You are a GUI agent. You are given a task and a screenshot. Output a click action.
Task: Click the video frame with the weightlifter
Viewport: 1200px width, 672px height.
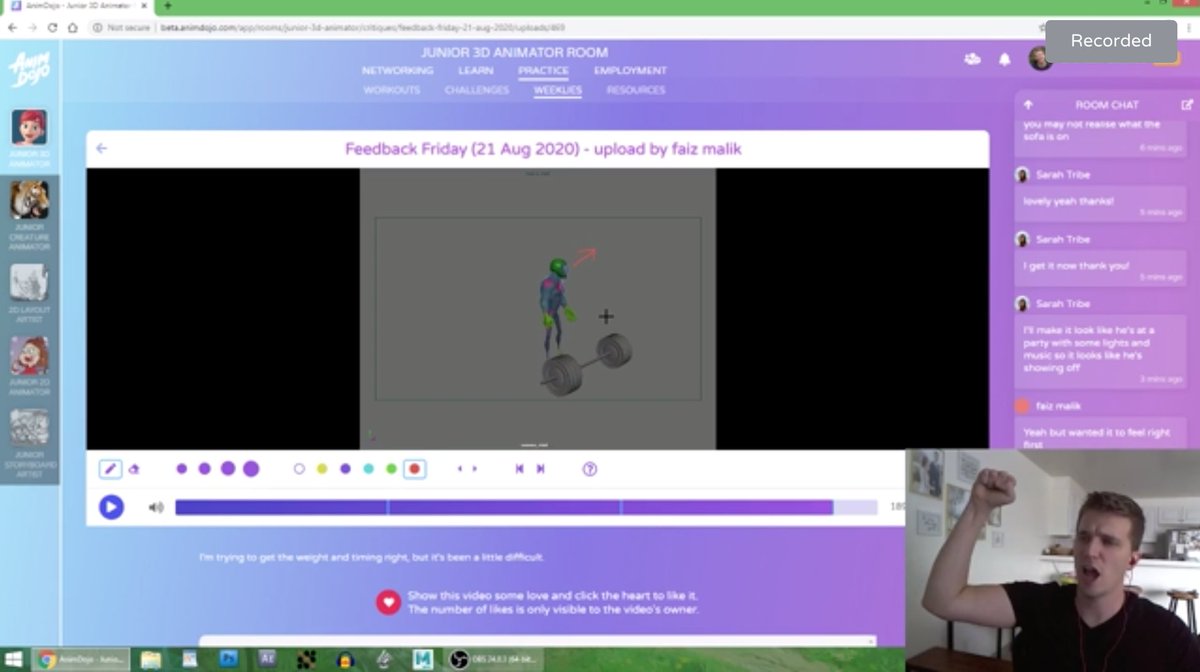pos(538,308)
